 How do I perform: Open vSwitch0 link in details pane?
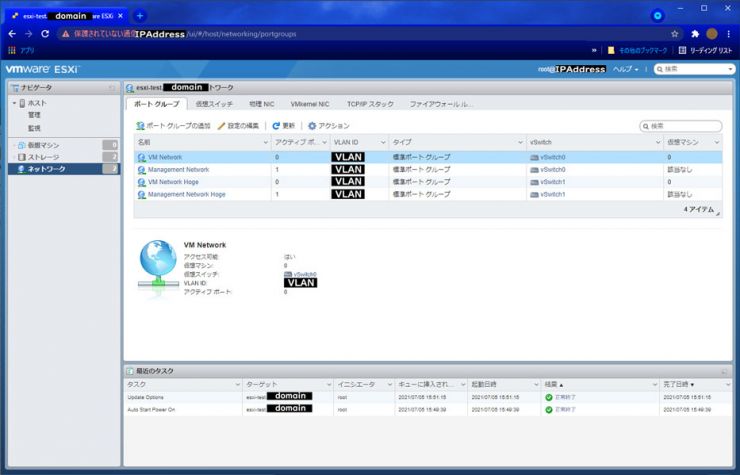click(x=305, y=274)
